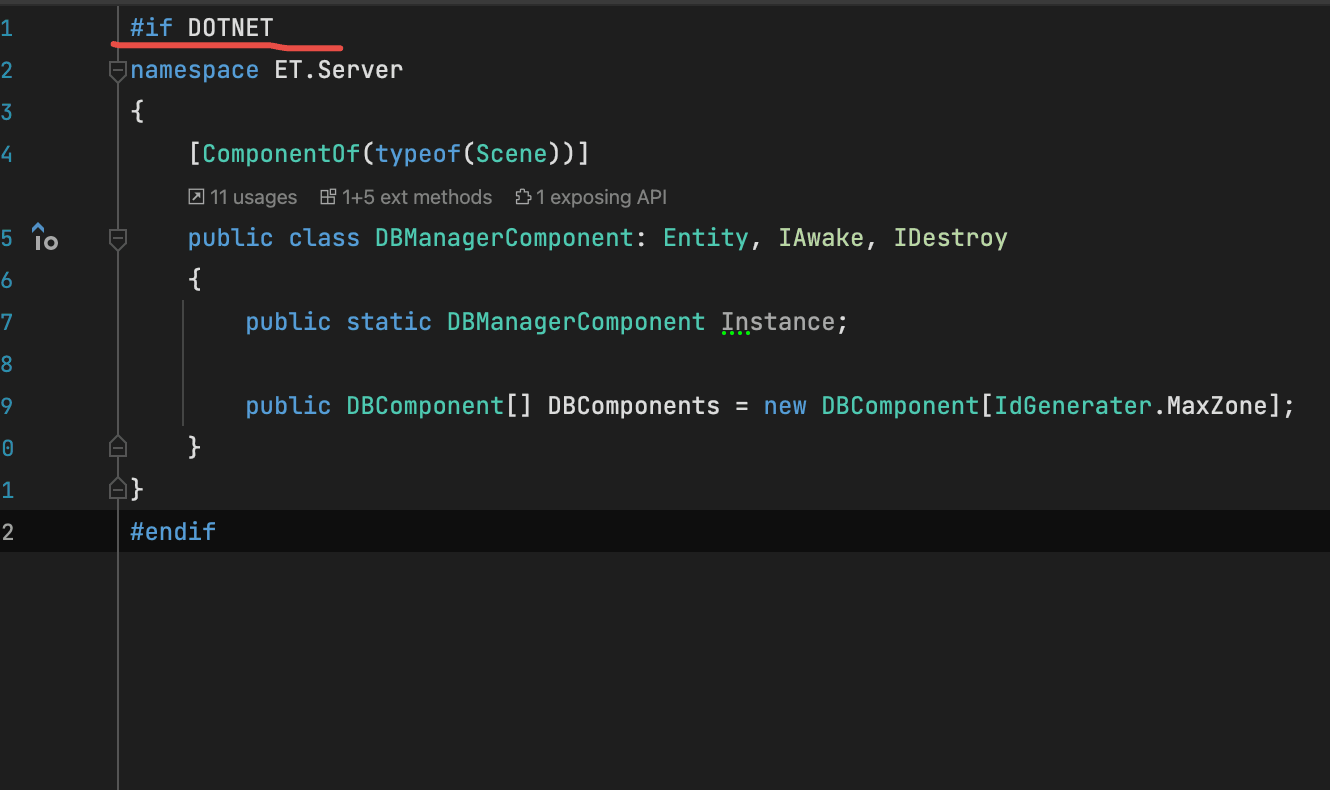Click the Scene type inside typeof
This screenshot has height=790, width=1330.
tap(512, 154)
